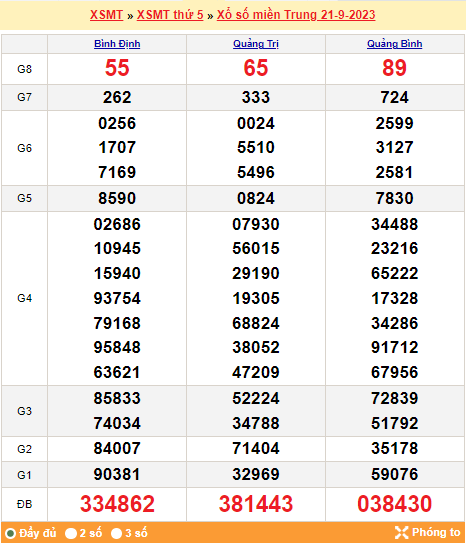Click Quảng Bình special prize 038430
Image resolution: width=466 pixels, height=545 pixels.
tap(394, 504)
